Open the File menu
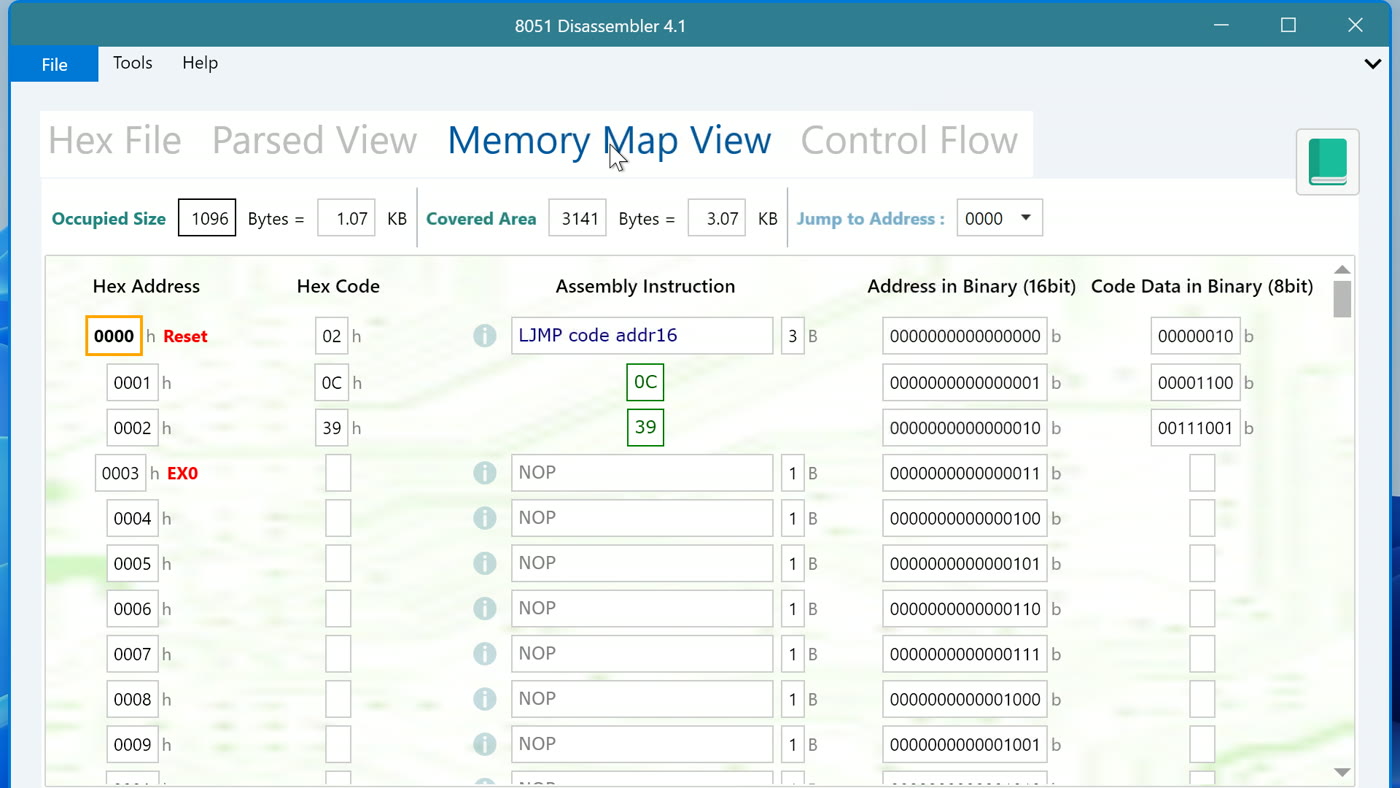 coord(54,64)
